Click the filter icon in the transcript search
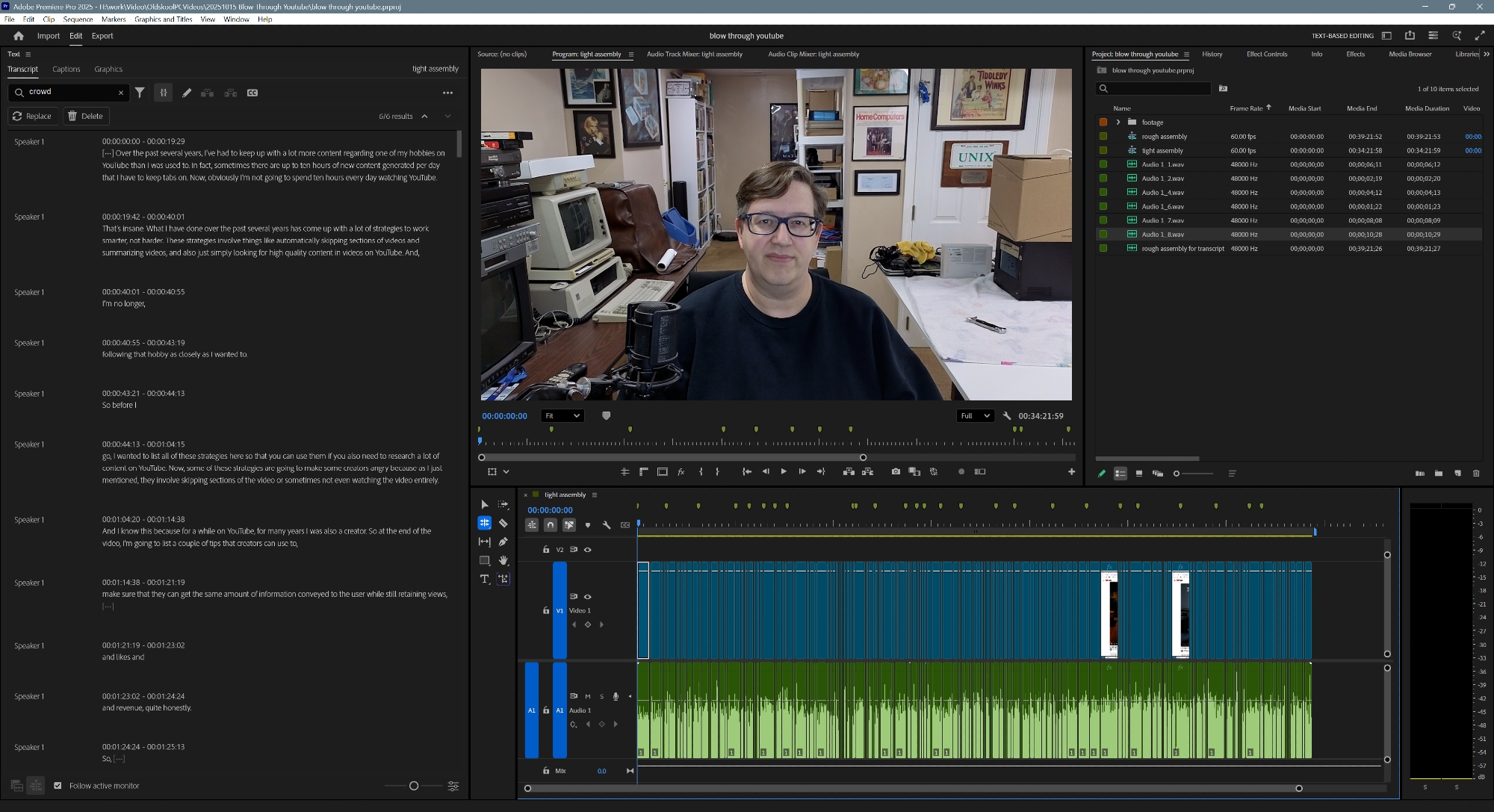This screenshot has height=812, width=1494. click(x=140, y=93)
